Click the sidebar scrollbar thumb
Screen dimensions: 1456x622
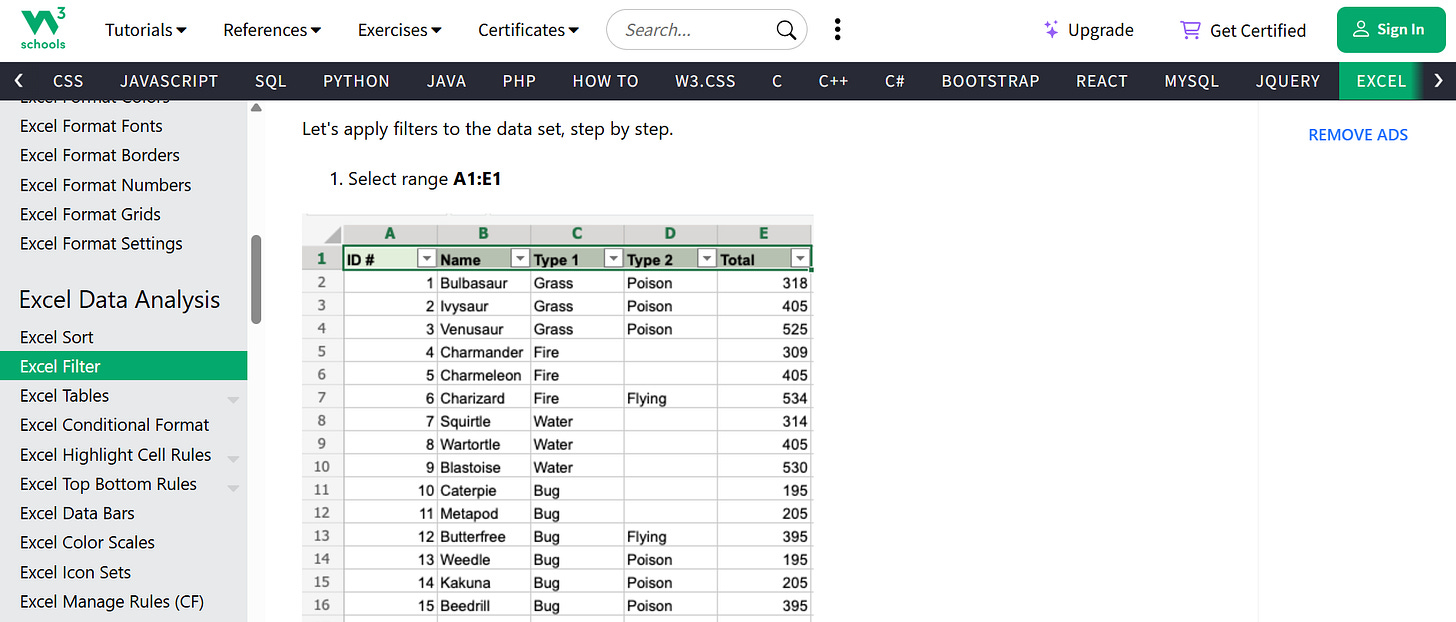click(x=256, y=279)
